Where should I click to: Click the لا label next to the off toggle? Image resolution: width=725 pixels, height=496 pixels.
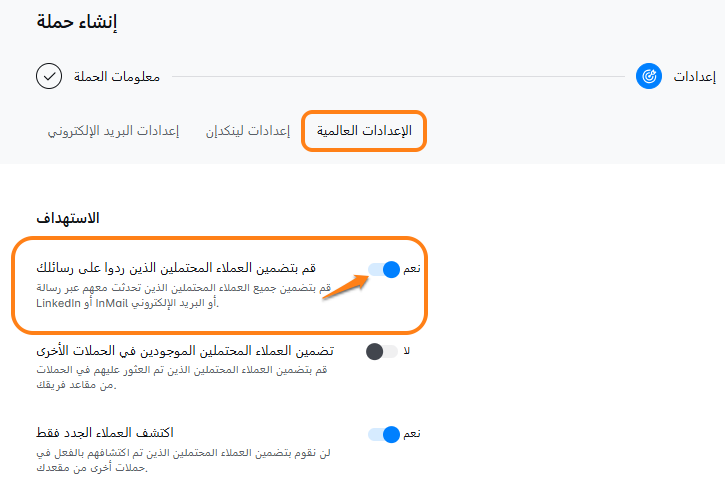click(406, 351)
